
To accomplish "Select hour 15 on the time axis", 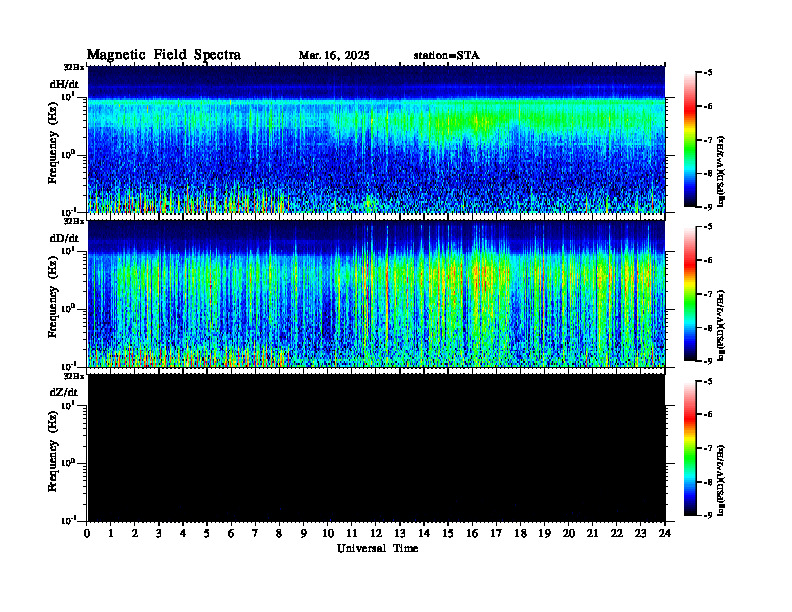I will (448, 534).
